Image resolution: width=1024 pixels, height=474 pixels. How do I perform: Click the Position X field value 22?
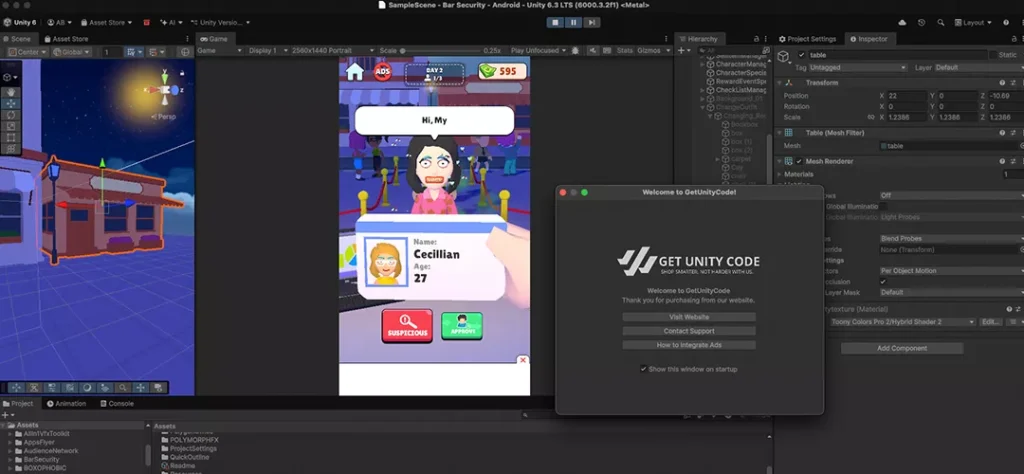tap(907, 96)
